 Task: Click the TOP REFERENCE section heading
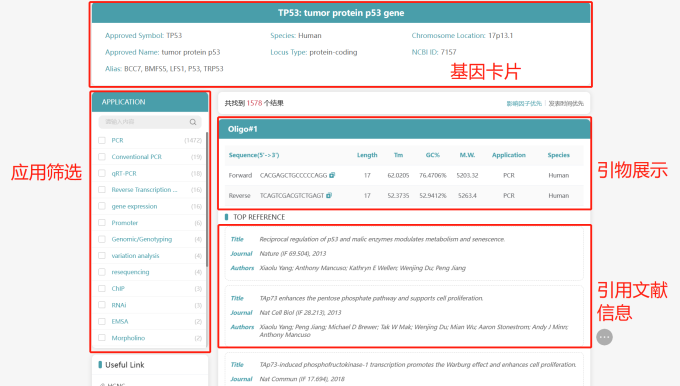(x=259, y=217)
